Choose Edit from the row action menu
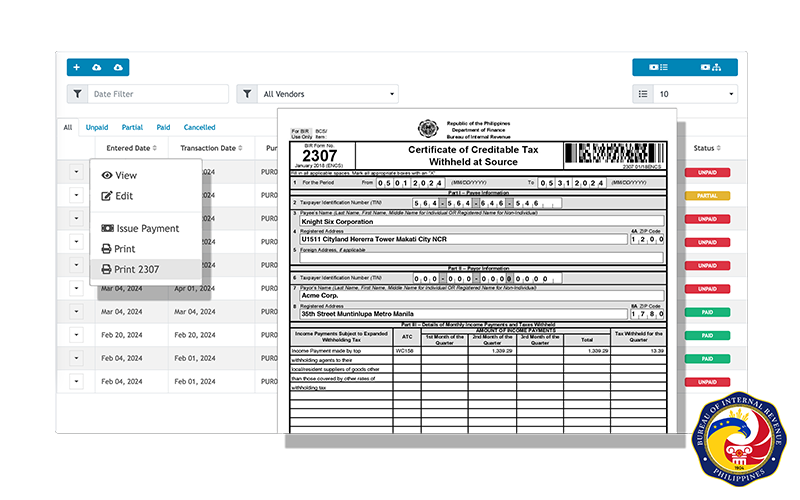The width and height of the screenshot is (800, 500). tap(146, 196)
